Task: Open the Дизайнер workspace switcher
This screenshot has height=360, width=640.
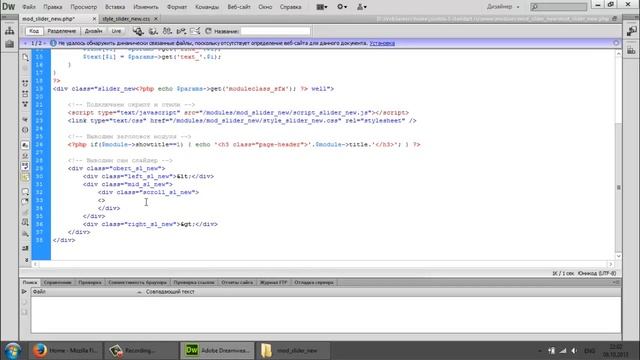Action: point(503,7)
